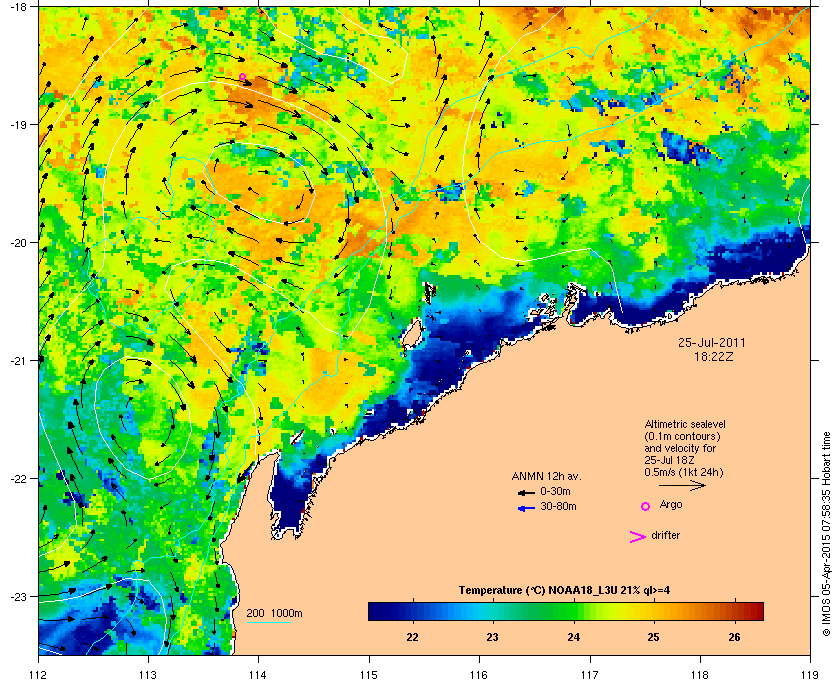The height and width of the screenshot is (680, 840).
Task: Click the 'drifter' legend label
Action: coord(666,535)
